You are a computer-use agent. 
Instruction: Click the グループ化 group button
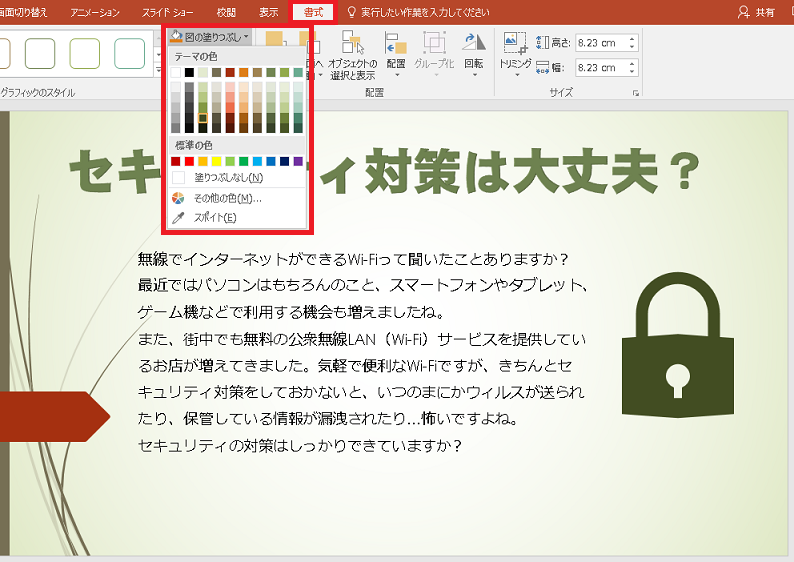(x=434, y=55)
